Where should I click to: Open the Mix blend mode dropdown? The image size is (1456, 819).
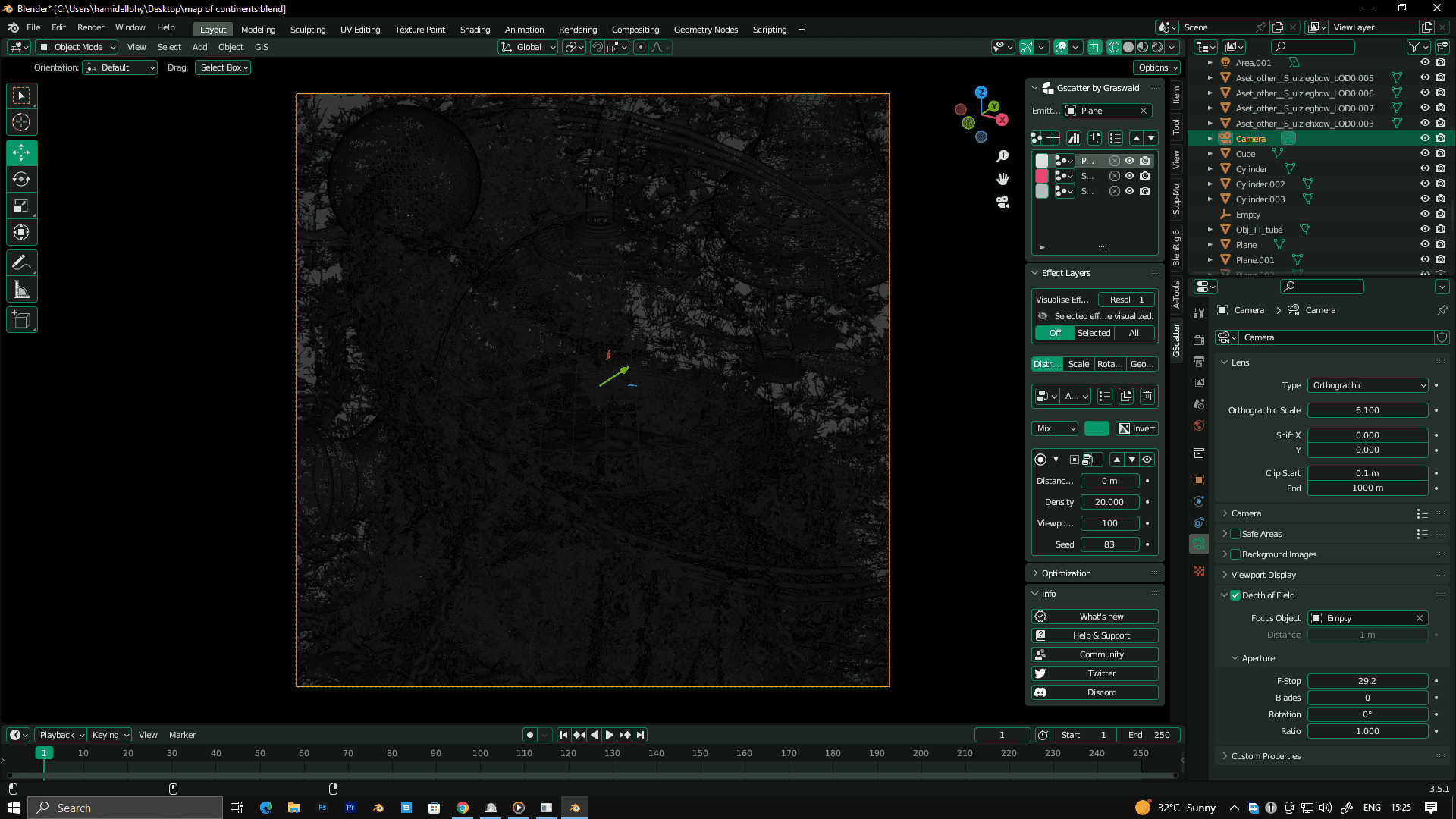tap(1055, 428)
